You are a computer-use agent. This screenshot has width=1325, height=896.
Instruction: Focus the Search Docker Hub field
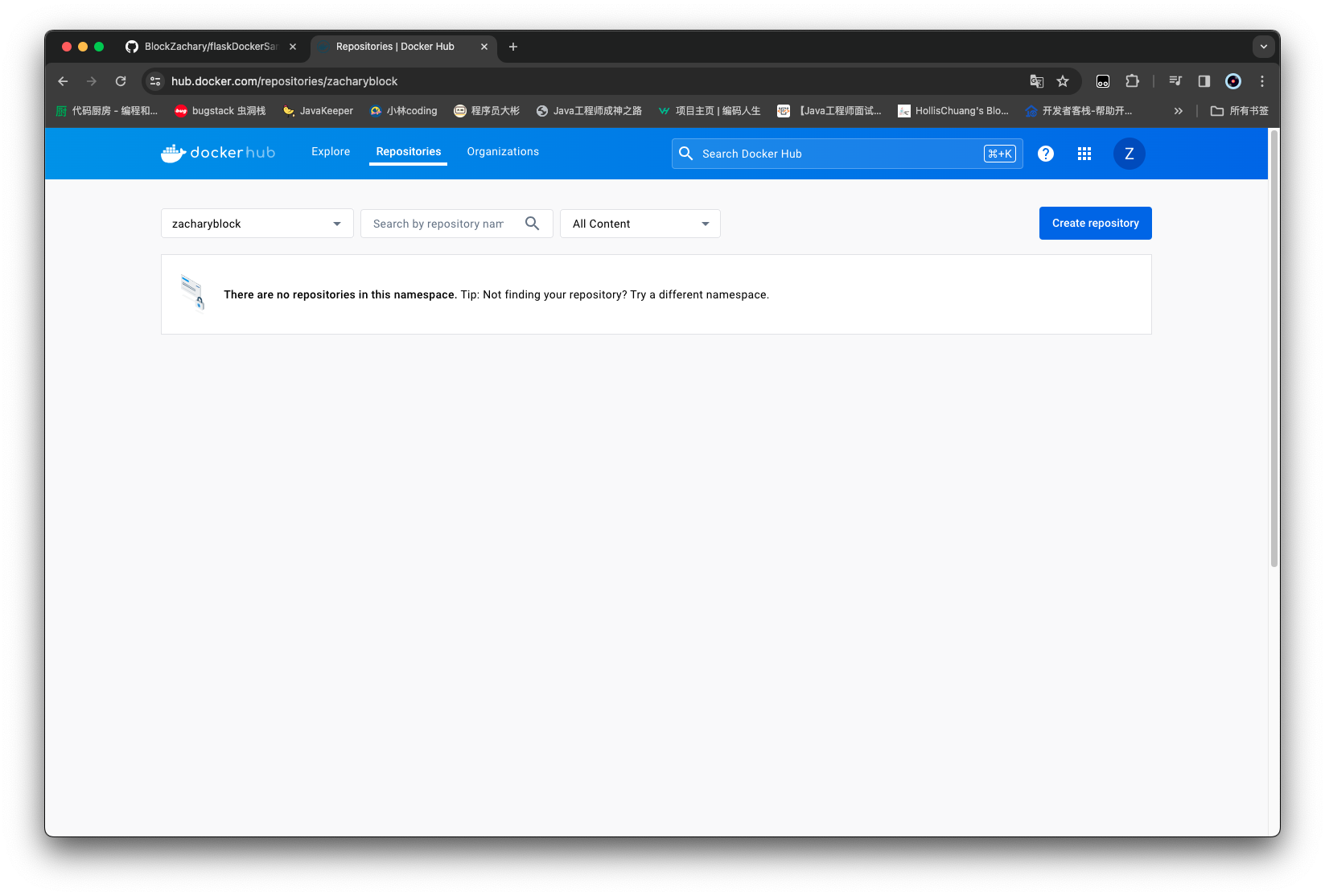click(x=847, y=154)
